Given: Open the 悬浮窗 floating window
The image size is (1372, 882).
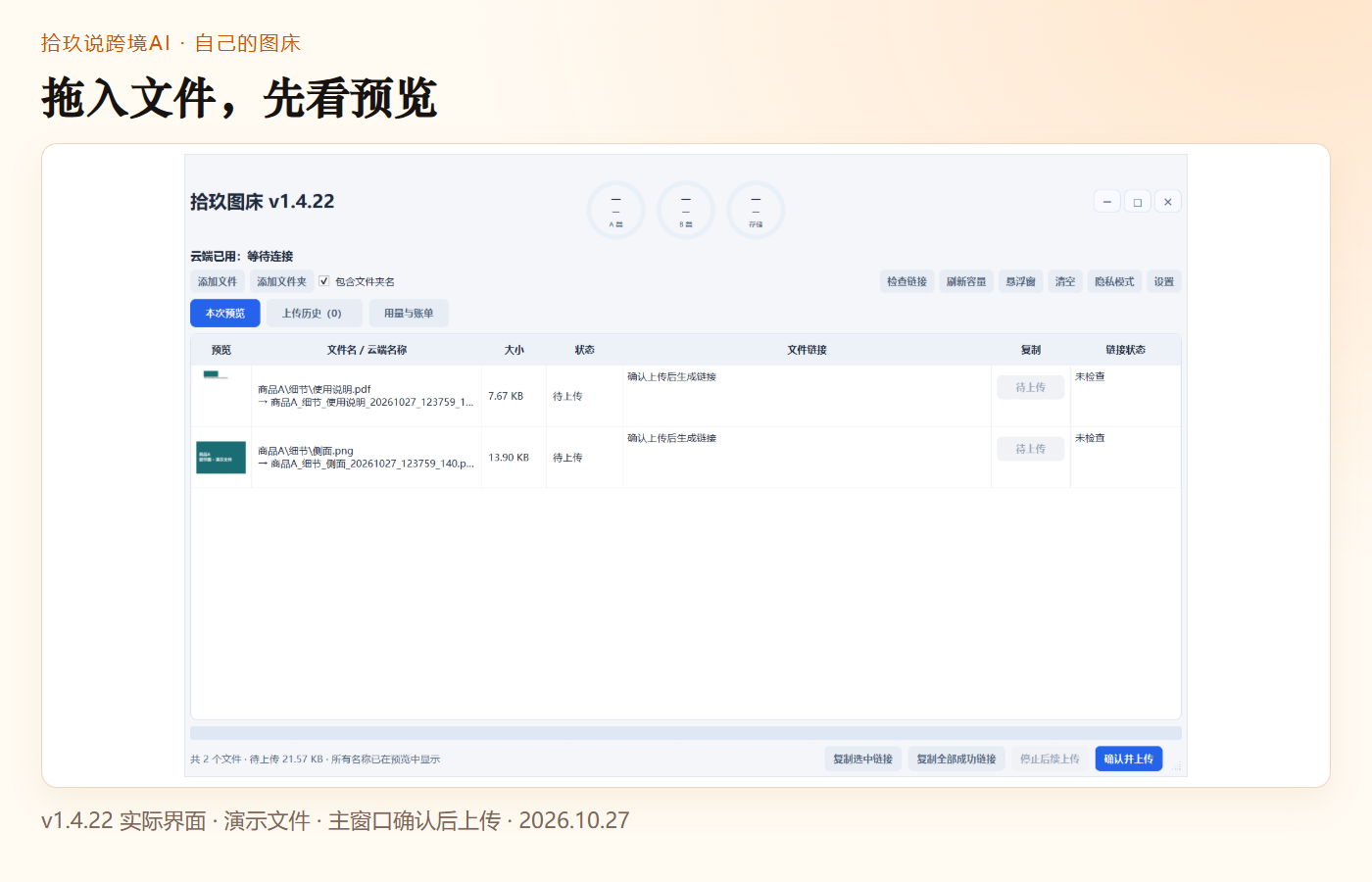Looking at the screenshot, I should point(1020,281).
